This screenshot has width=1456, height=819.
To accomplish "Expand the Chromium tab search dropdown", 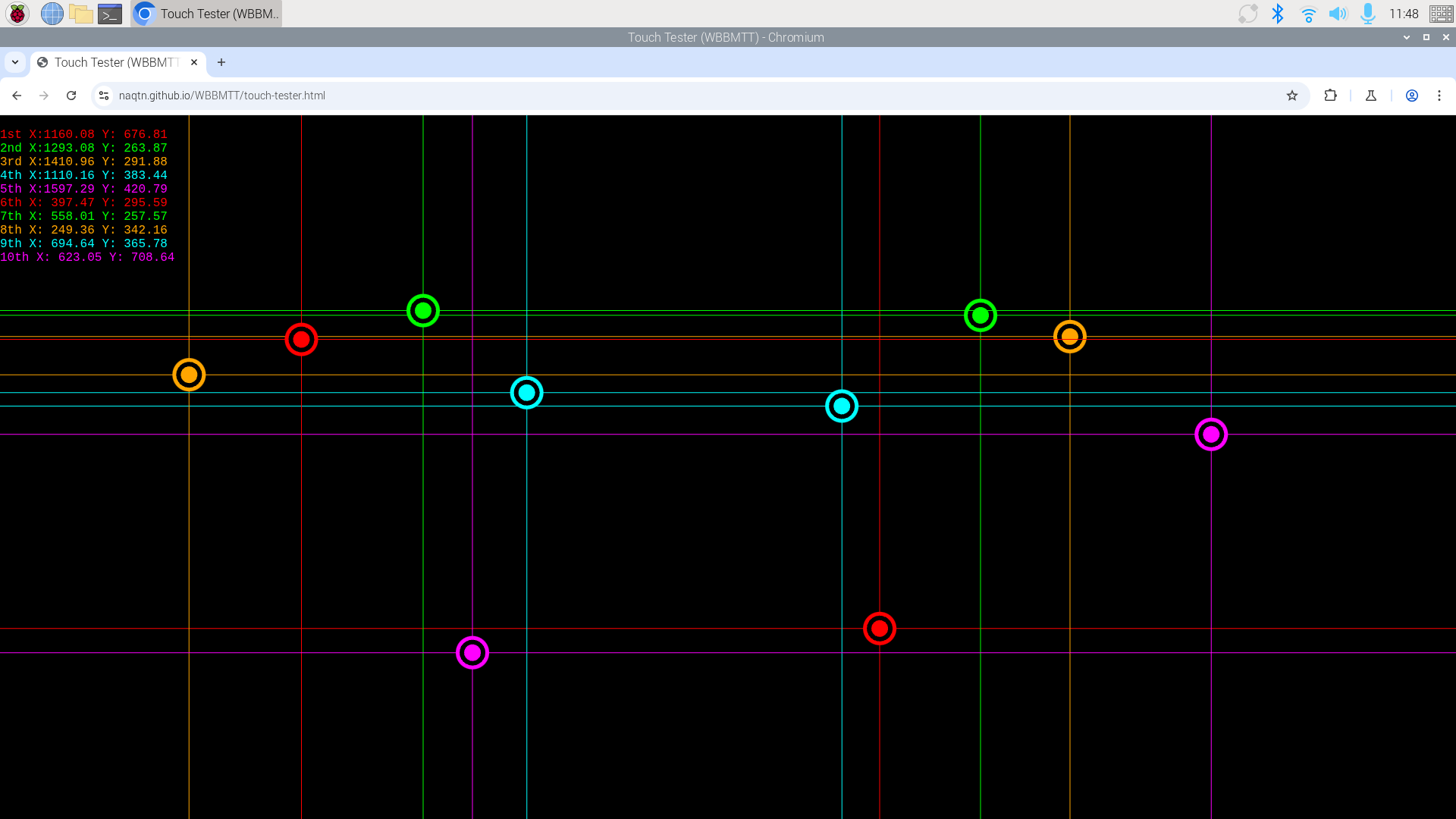I will 15,62.
